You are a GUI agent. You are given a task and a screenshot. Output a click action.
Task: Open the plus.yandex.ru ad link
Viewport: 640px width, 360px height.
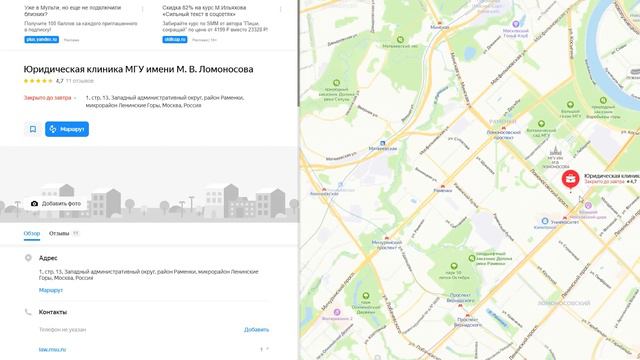42,40
